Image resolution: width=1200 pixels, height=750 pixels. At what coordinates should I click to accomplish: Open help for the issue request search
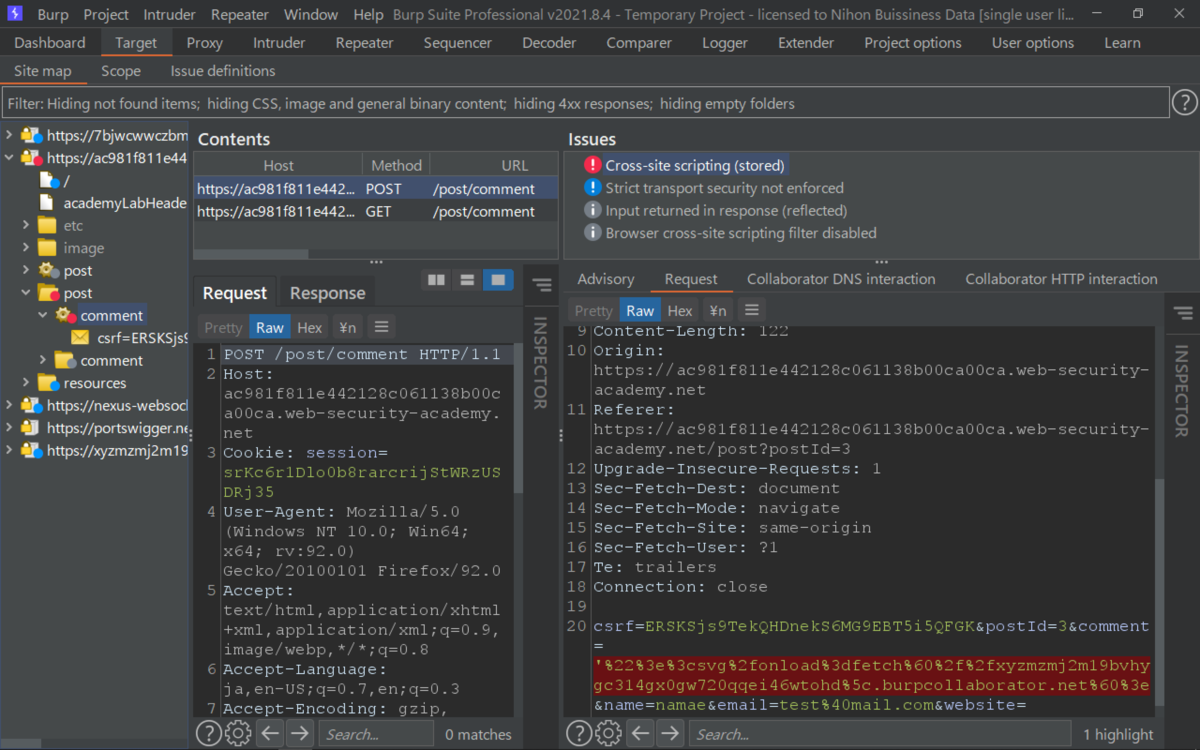point(579,734)
